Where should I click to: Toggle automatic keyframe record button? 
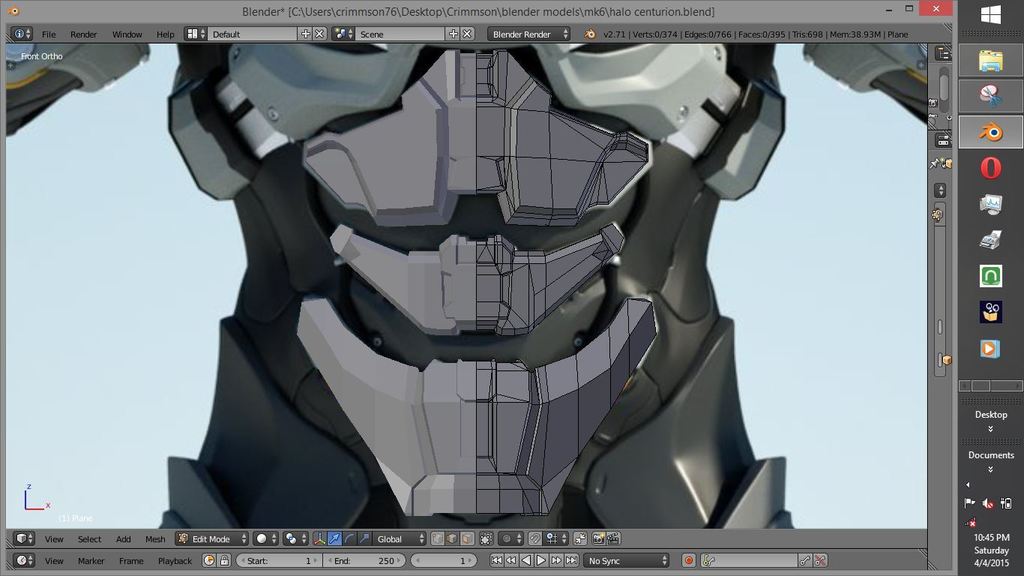(x=688, y=561)
